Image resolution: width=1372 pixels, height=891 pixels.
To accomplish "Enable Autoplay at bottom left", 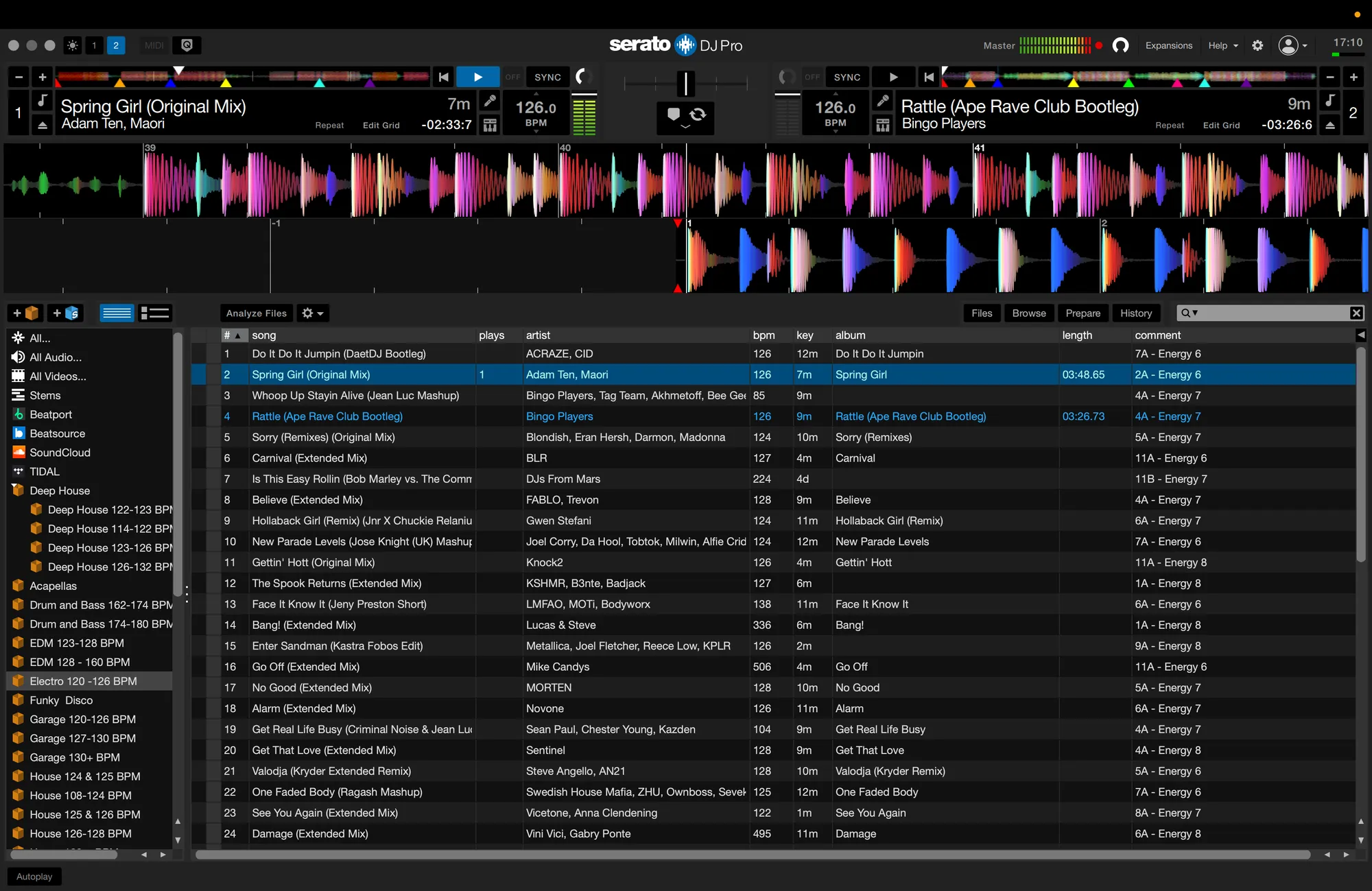I will (34, 877).
